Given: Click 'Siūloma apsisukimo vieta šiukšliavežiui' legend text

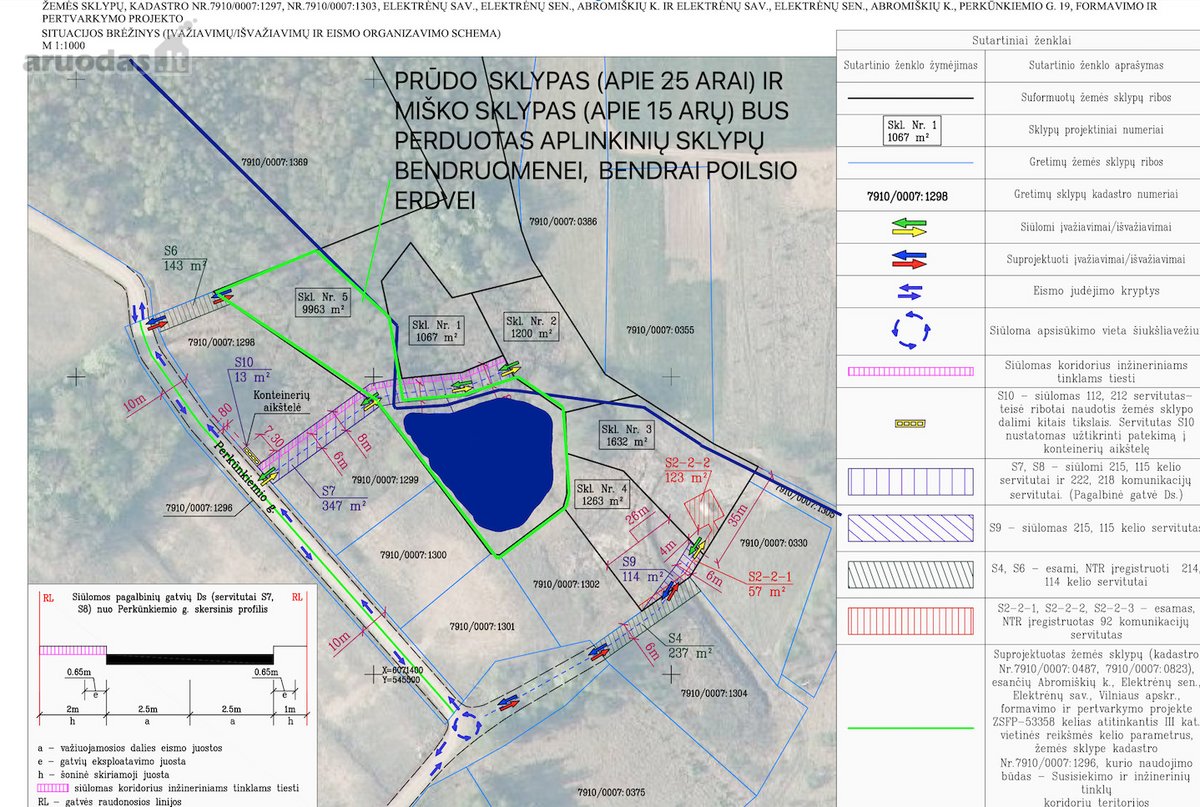Looking at the screenshot, I should tap(1095, 329).
